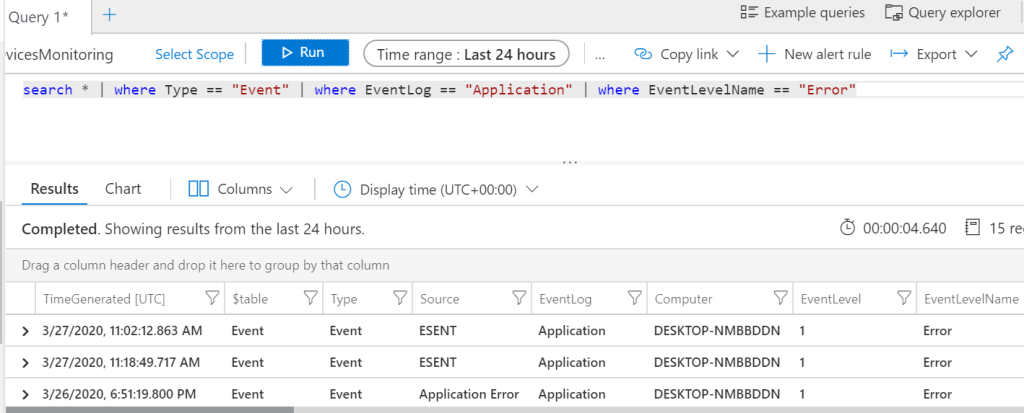1024x413 pixels.
Task: Click the Select Scope link
Action: coord(194,54)
